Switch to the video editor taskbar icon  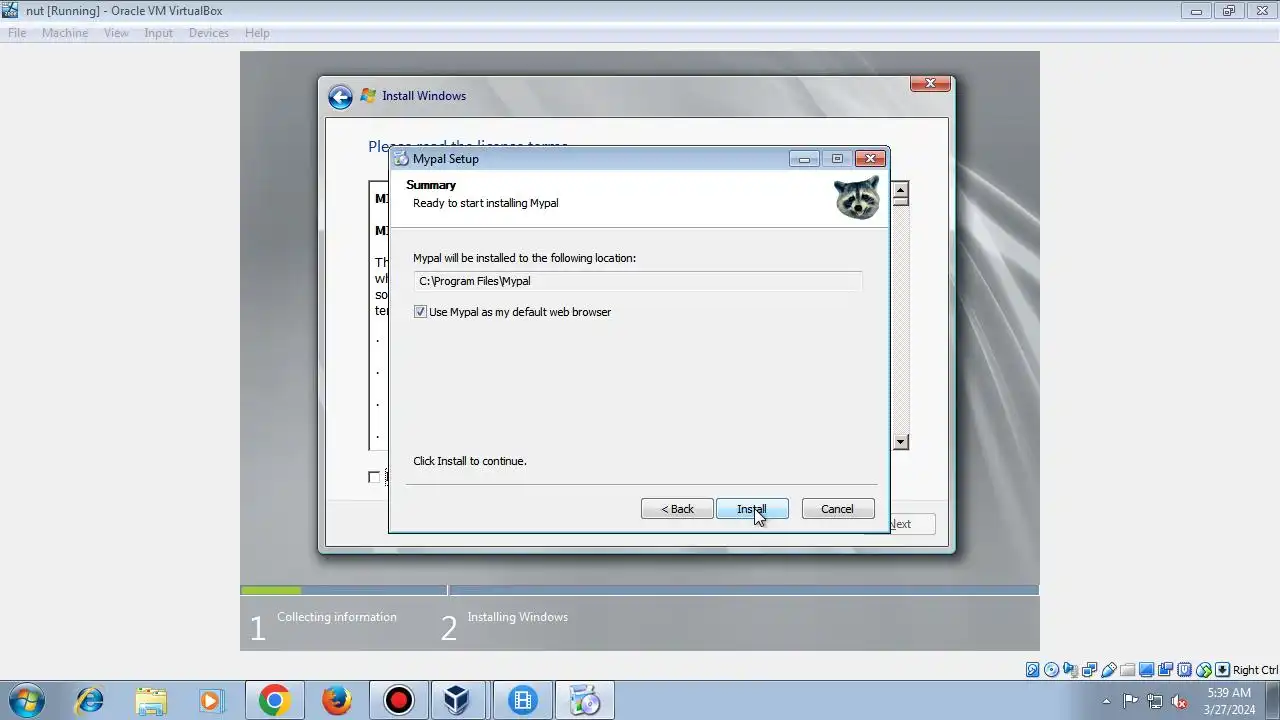[x=523, y=700]
